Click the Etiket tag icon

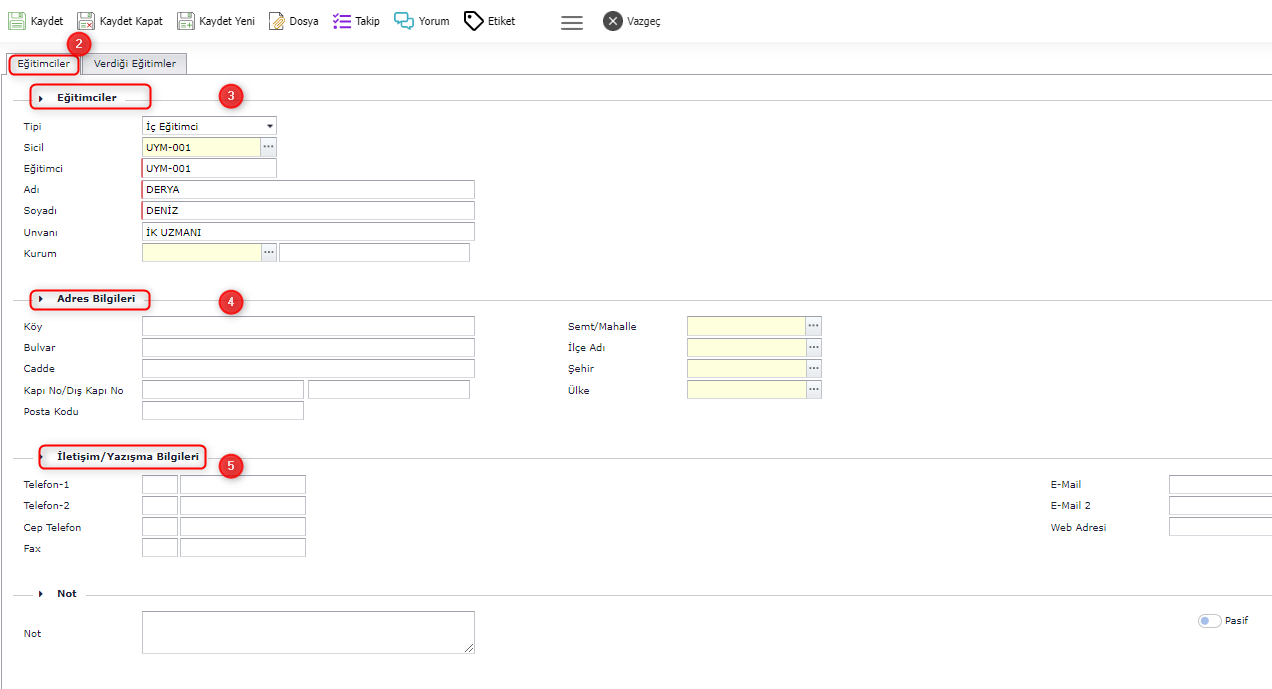tap(474, 21)
